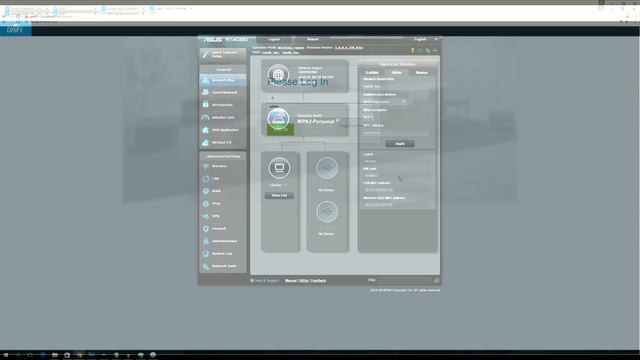Open the AiCloud 2.0 page
This screenshot has height=360, width=640.
[223, 142]
